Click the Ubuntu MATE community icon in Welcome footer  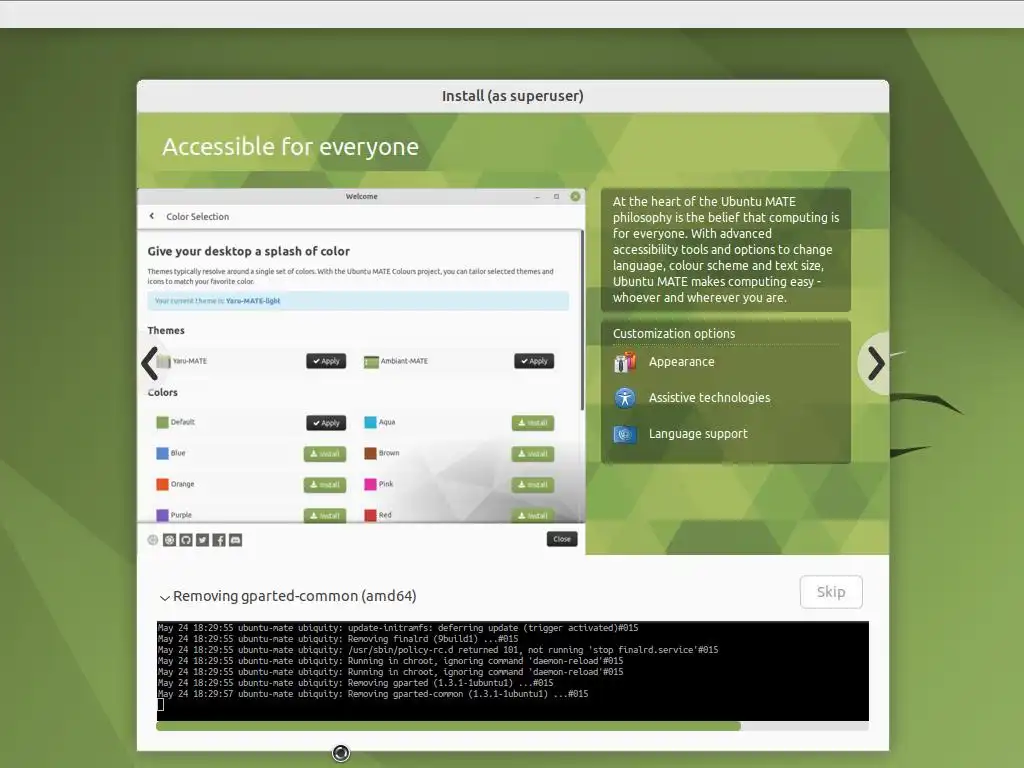[170, 540]
